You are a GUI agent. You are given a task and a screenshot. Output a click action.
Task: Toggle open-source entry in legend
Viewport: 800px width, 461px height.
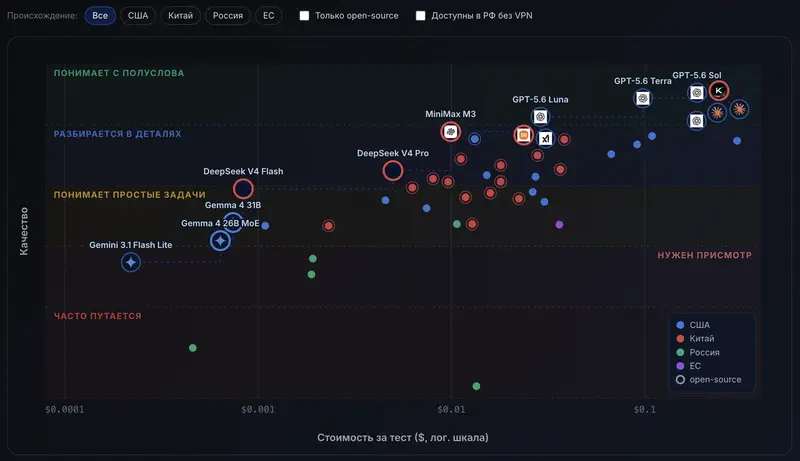click(x=709, y=379)
